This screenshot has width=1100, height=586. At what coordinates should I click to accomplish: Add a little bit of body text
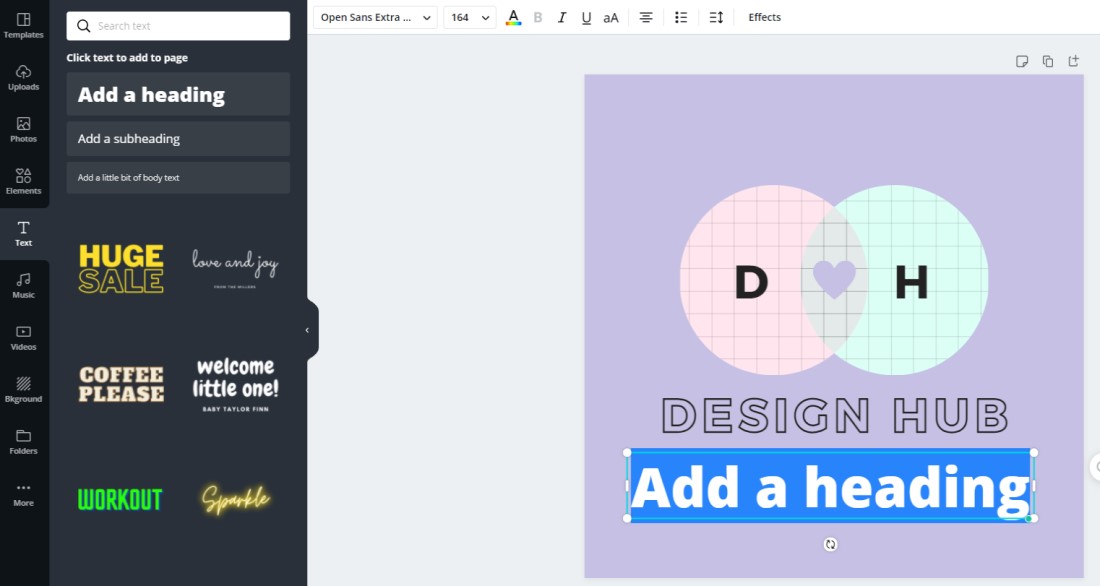[x=178, y=178]
